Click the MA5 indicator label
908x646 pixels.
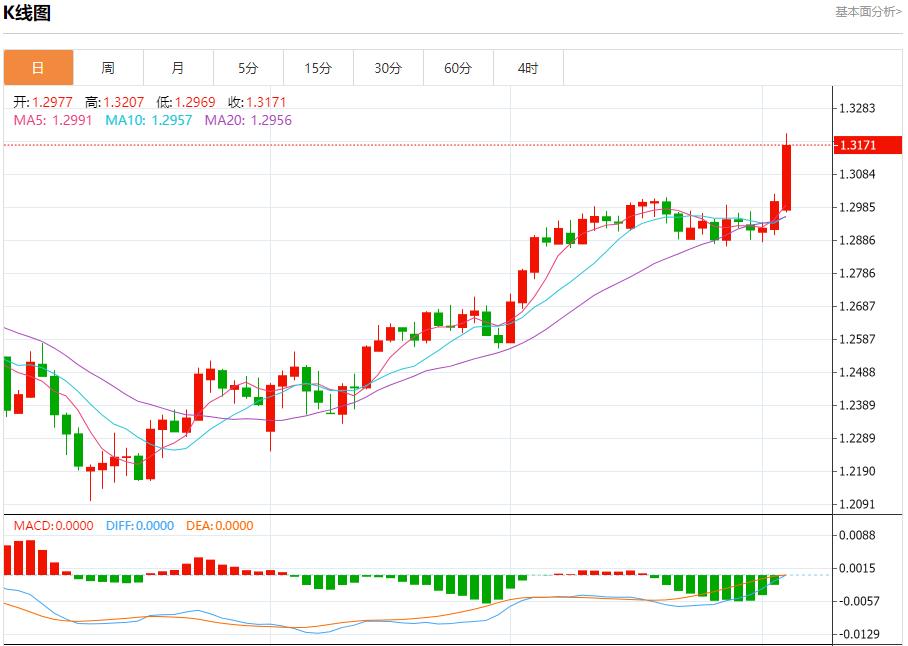point(52,120)
